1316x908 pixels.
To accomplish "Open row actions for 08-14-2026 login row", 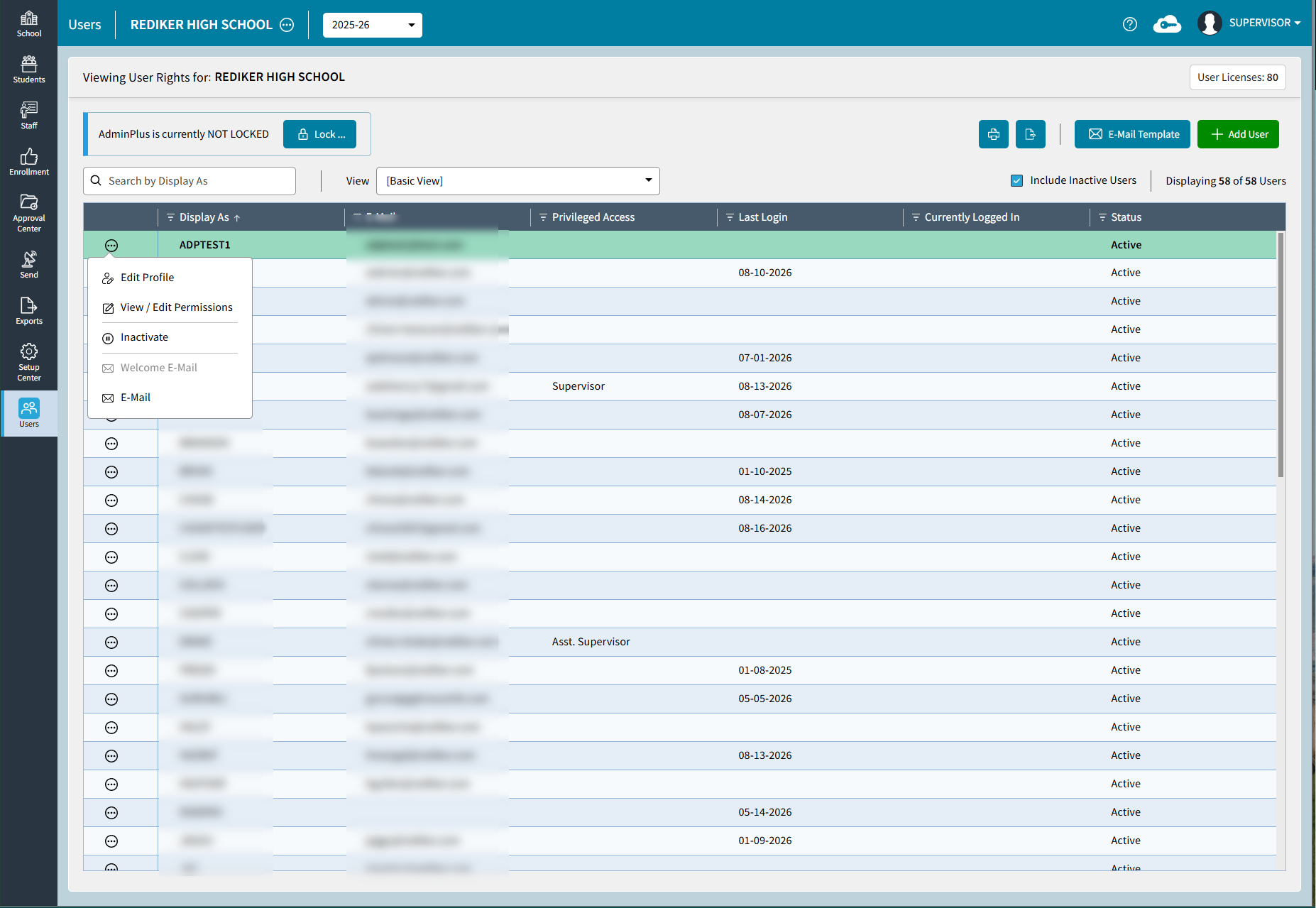I will tap(111, 501).
